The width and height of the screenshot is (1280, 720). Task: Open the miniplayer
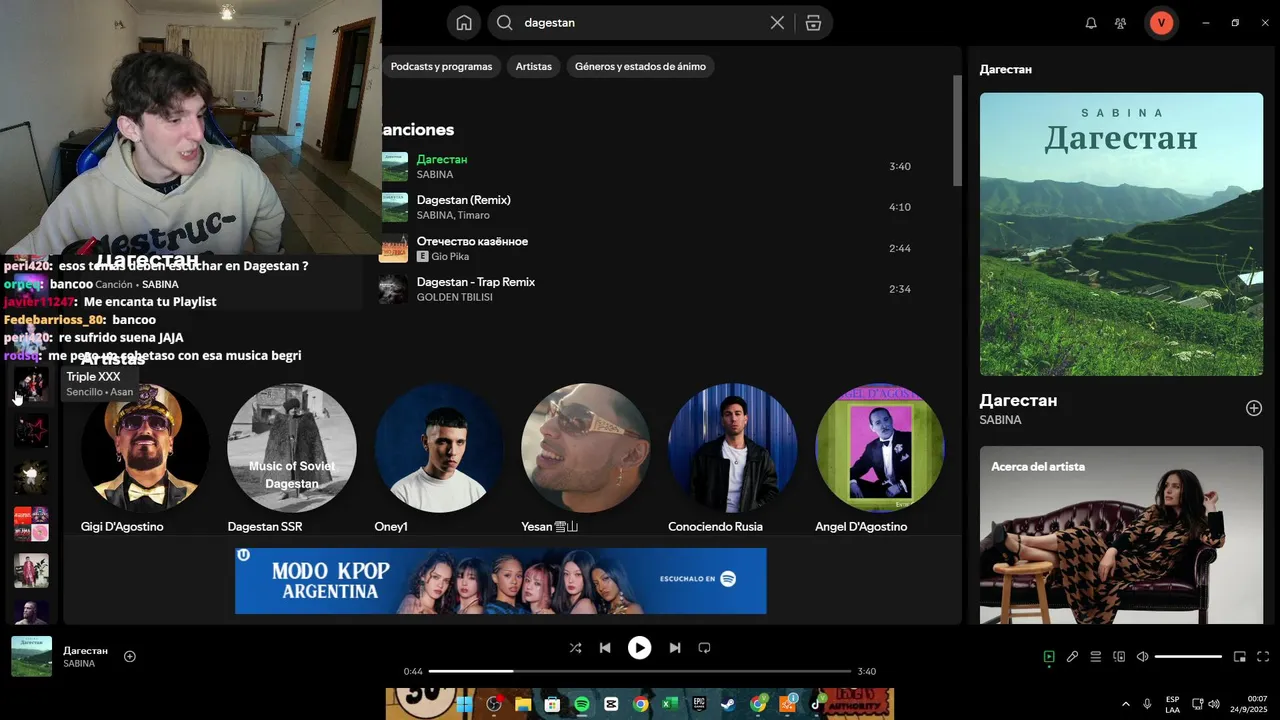[1240, 657]
